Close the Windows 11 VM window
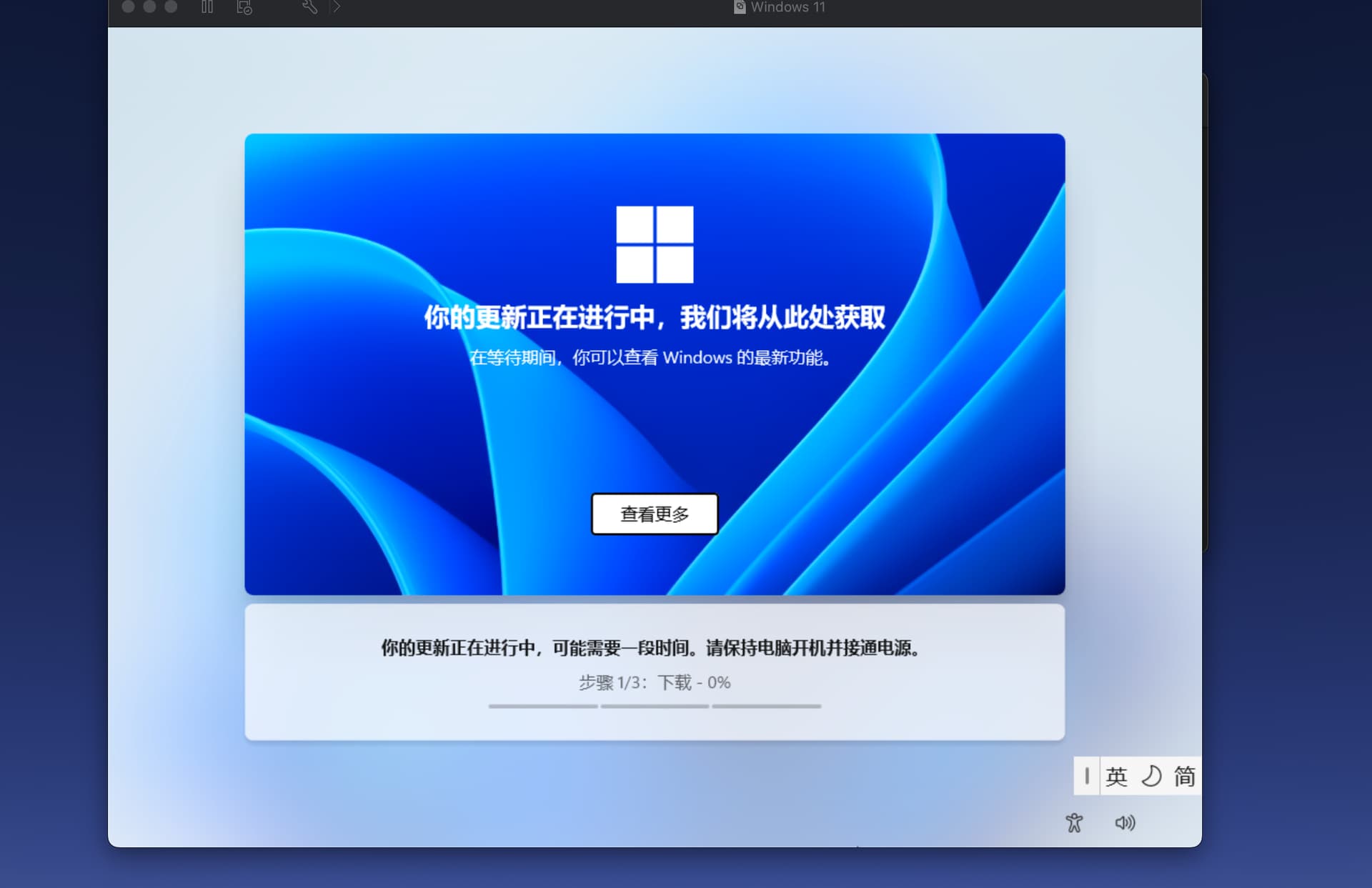The height and width of the screenshot is (888, 1372). 129,6
